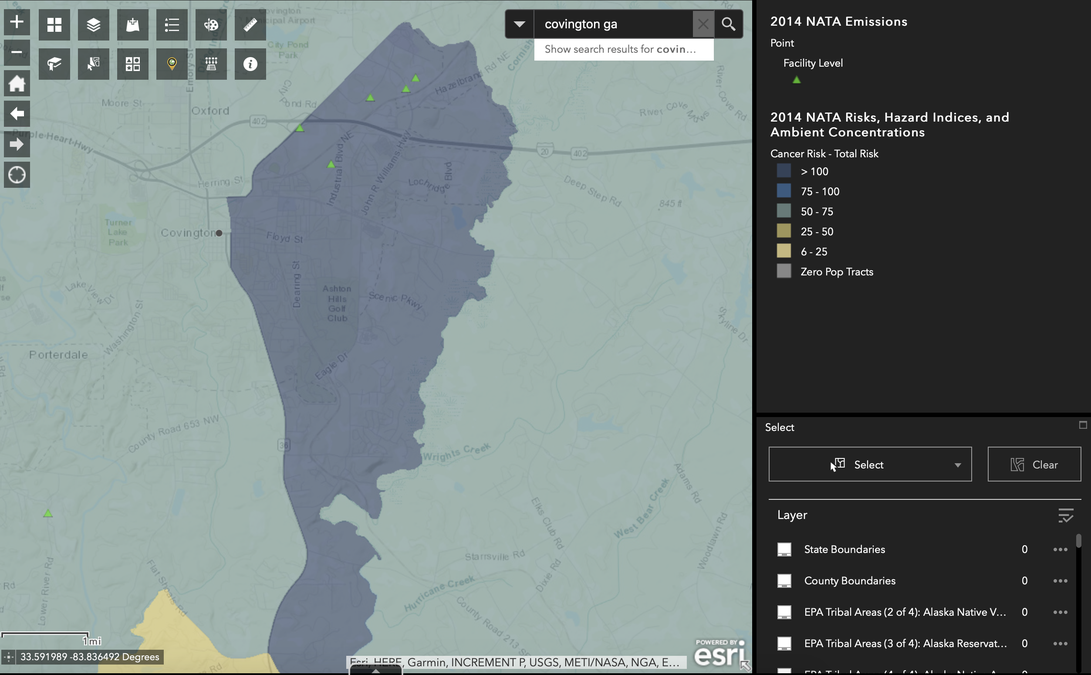Image resolution: width=1091 pixels, height=675 pixels.
Task: Open the Draw palette tool
Action: 211,26
